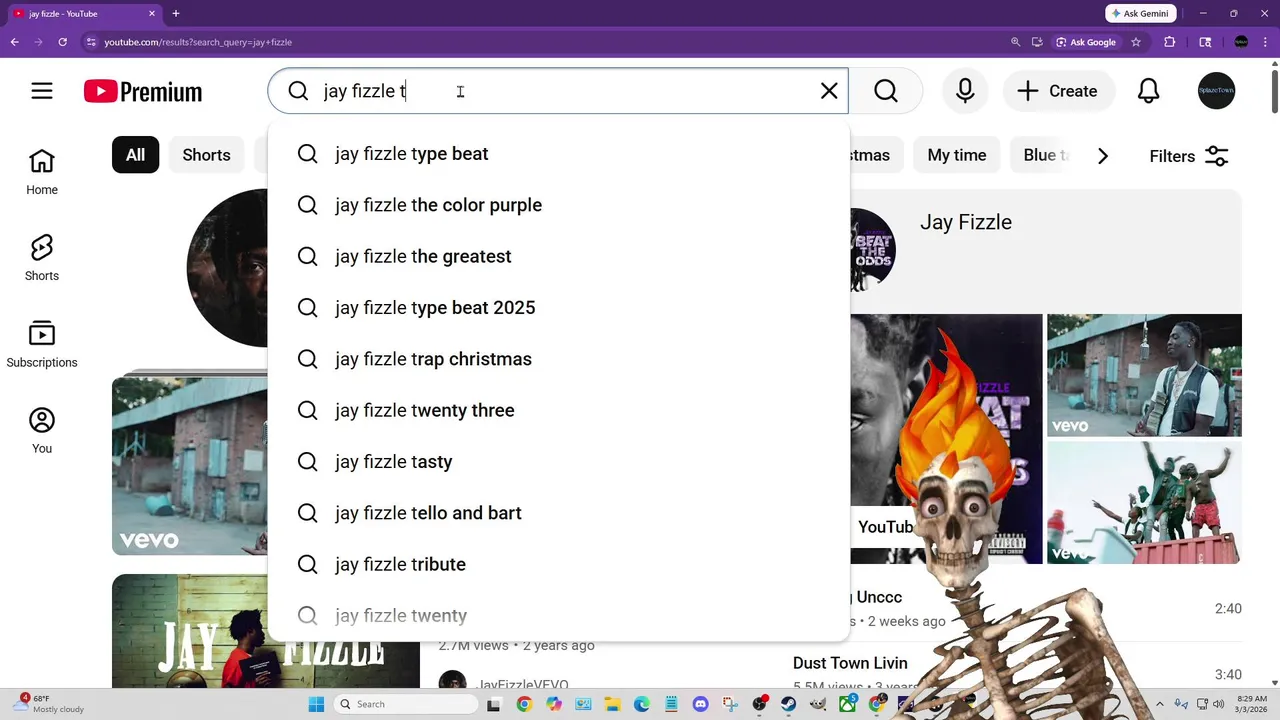This screenshot has width=1280, height=720.
Task: Open the guitar warehouse vevo thumbnail
Action: point(1144,375)
